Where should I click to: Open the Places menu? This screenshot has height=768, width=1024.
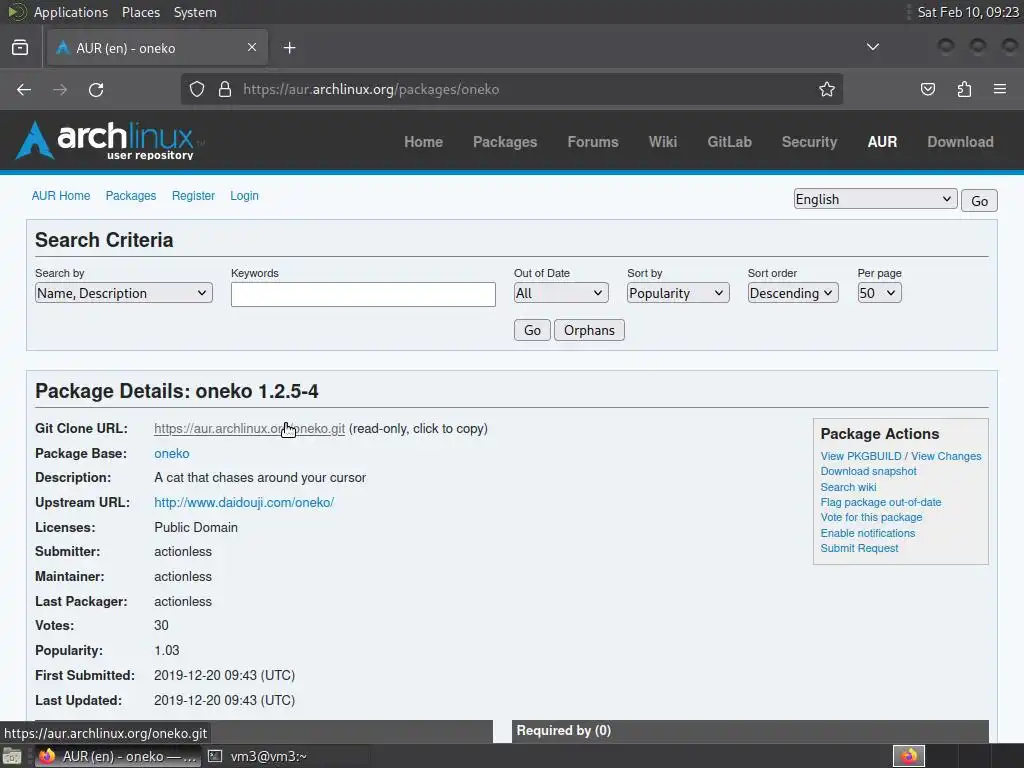click(x=140, y=12)
